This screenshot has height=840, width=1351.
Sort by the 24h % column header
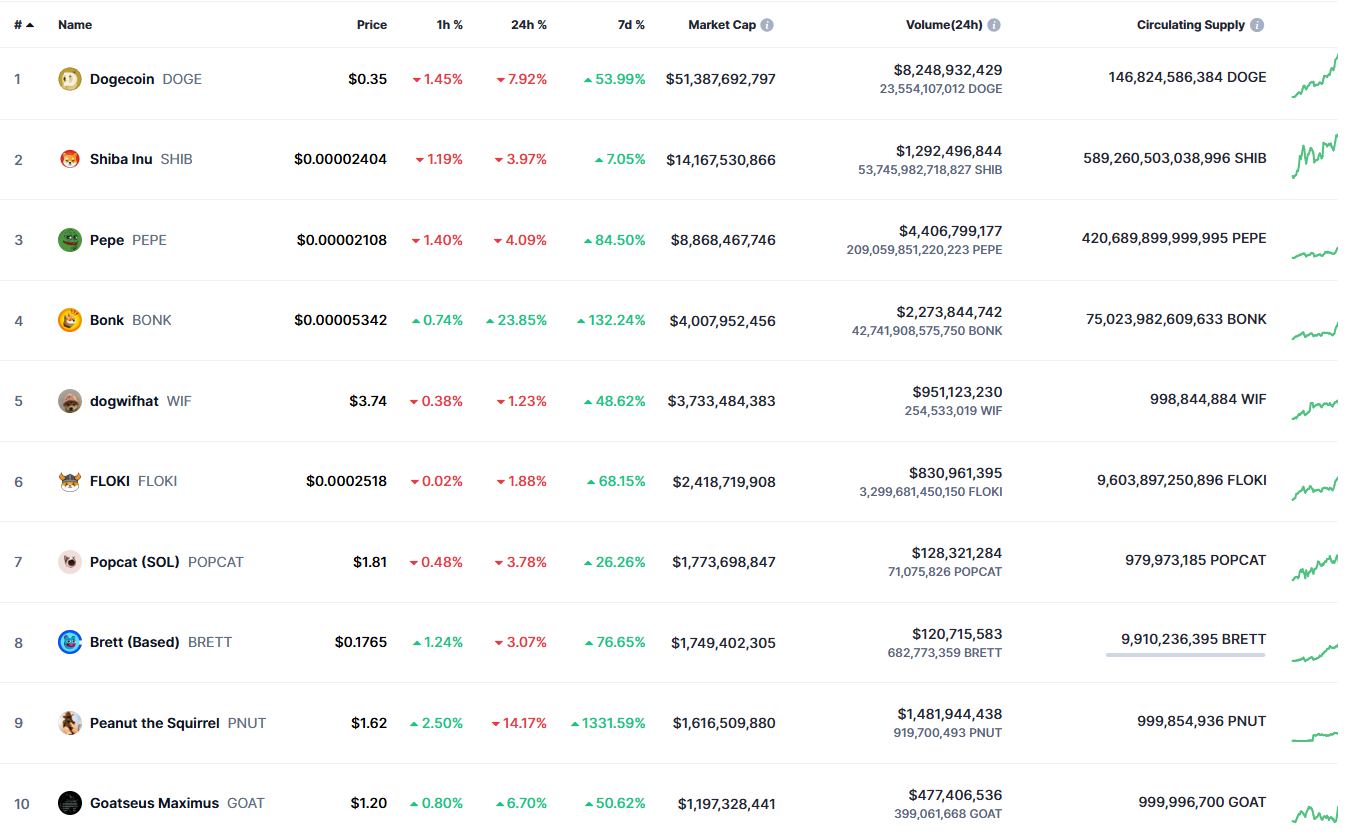(529, 25)
